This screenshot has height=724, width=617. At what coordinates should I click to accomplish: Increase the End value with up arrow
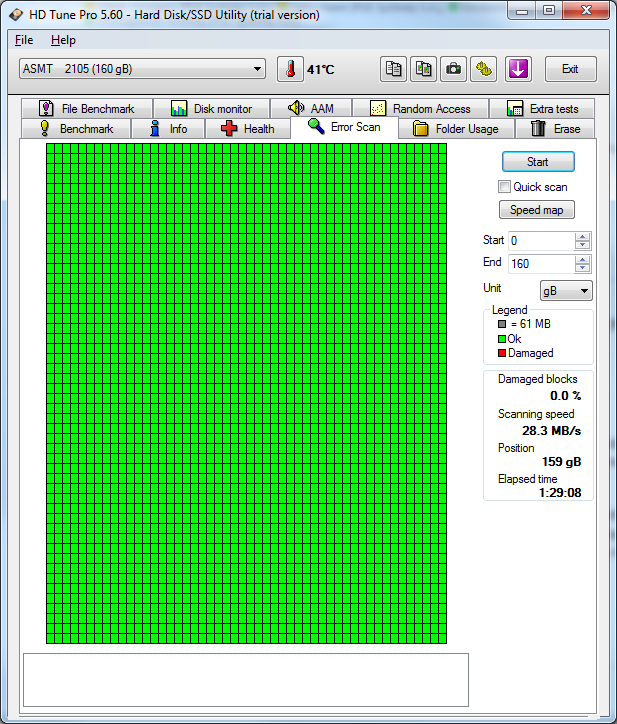click(x=582, y=260)
